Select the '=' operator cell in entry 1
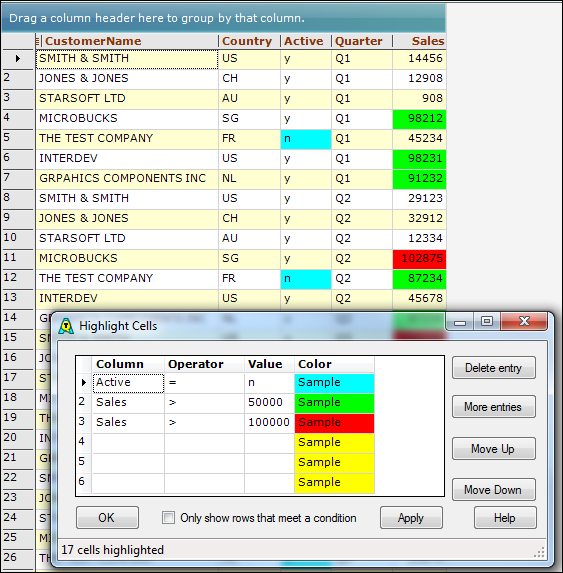The width and height of the screenshot is (563, 573). tap(205, 383)
